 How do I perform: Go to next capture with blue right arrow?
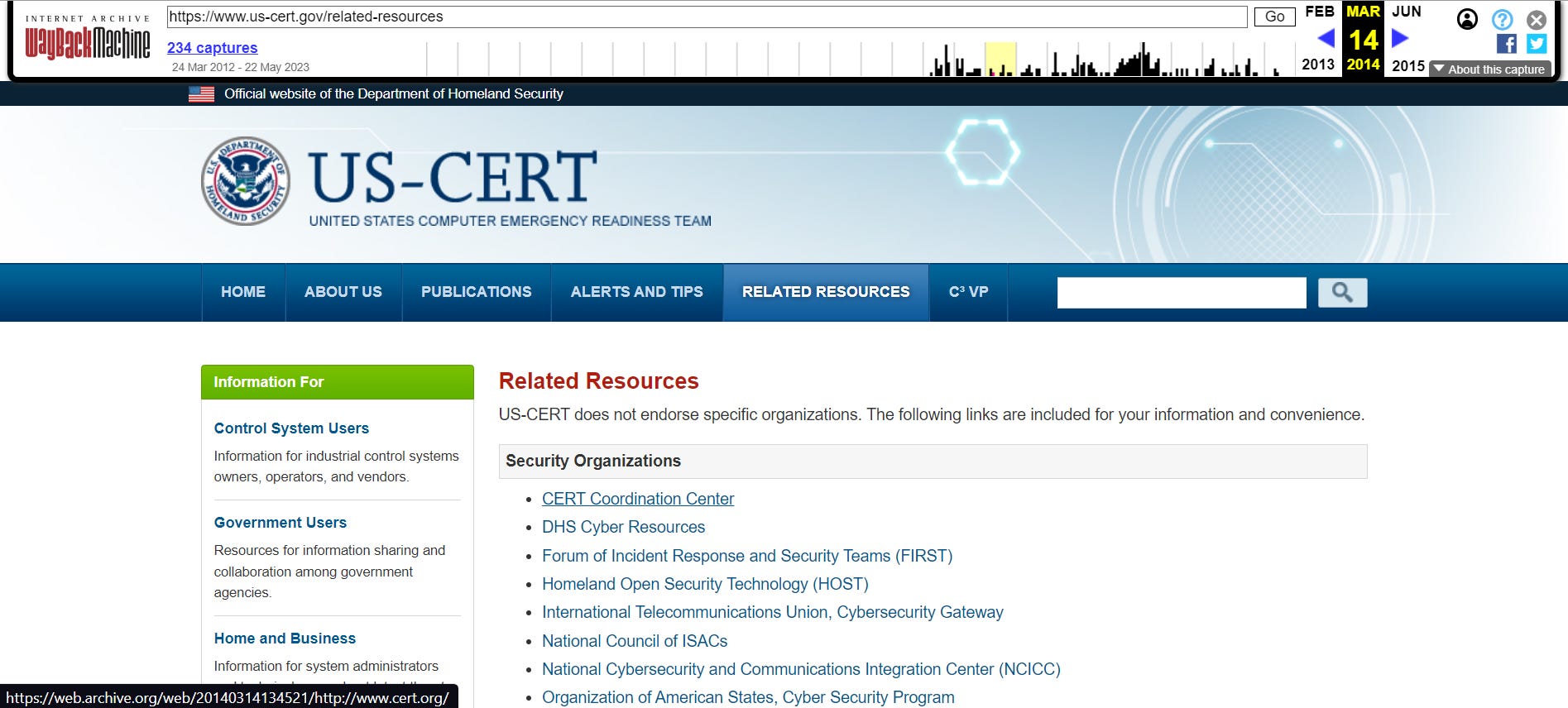point(1400,38)
